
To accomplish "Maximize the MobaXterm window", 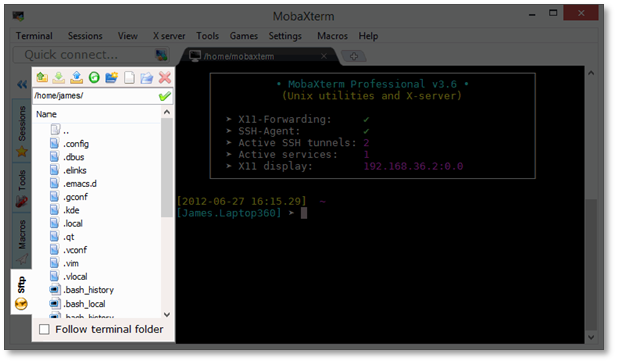I will pyautogui.click(x=553, y=13).
